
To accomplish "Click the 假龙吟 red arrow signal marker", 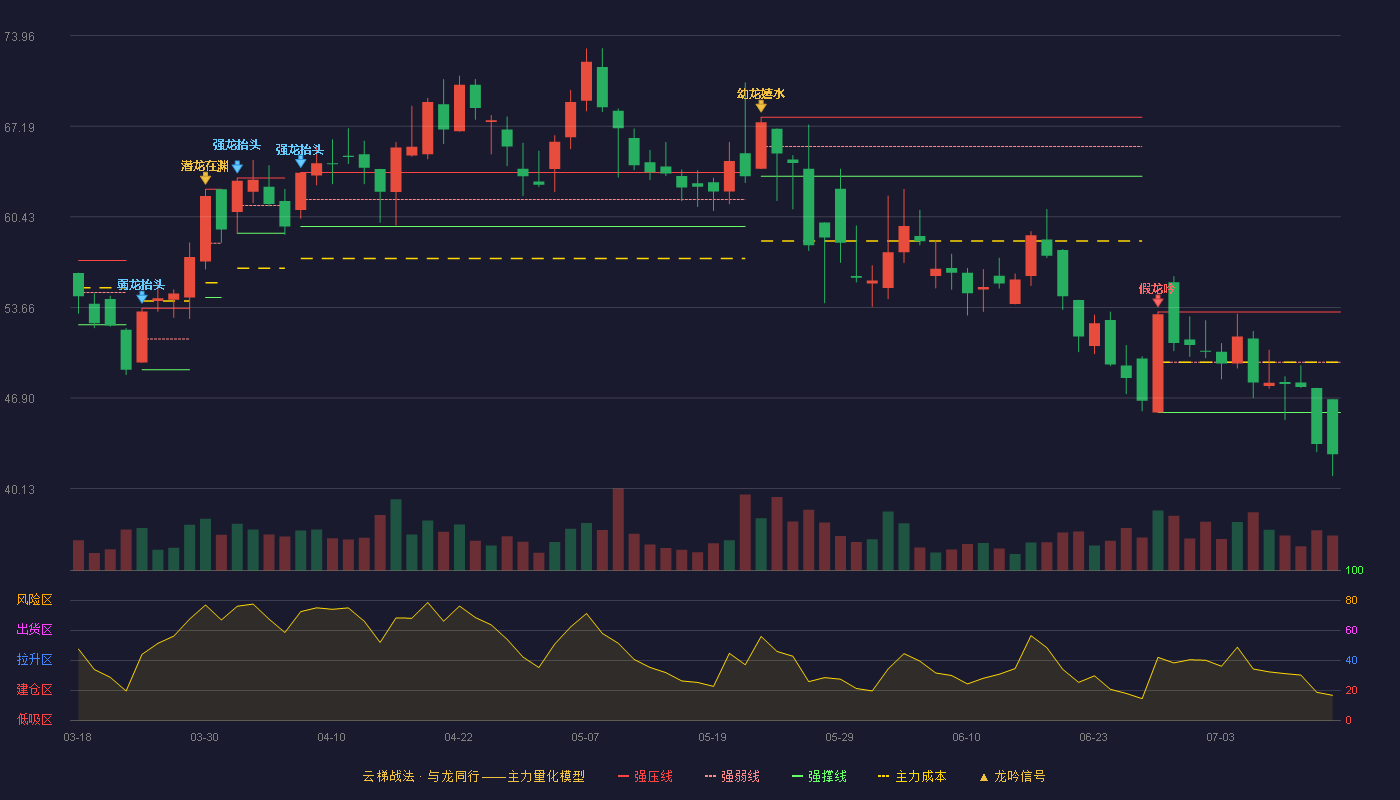I will pyautogui.click(x=1158, y=300).
